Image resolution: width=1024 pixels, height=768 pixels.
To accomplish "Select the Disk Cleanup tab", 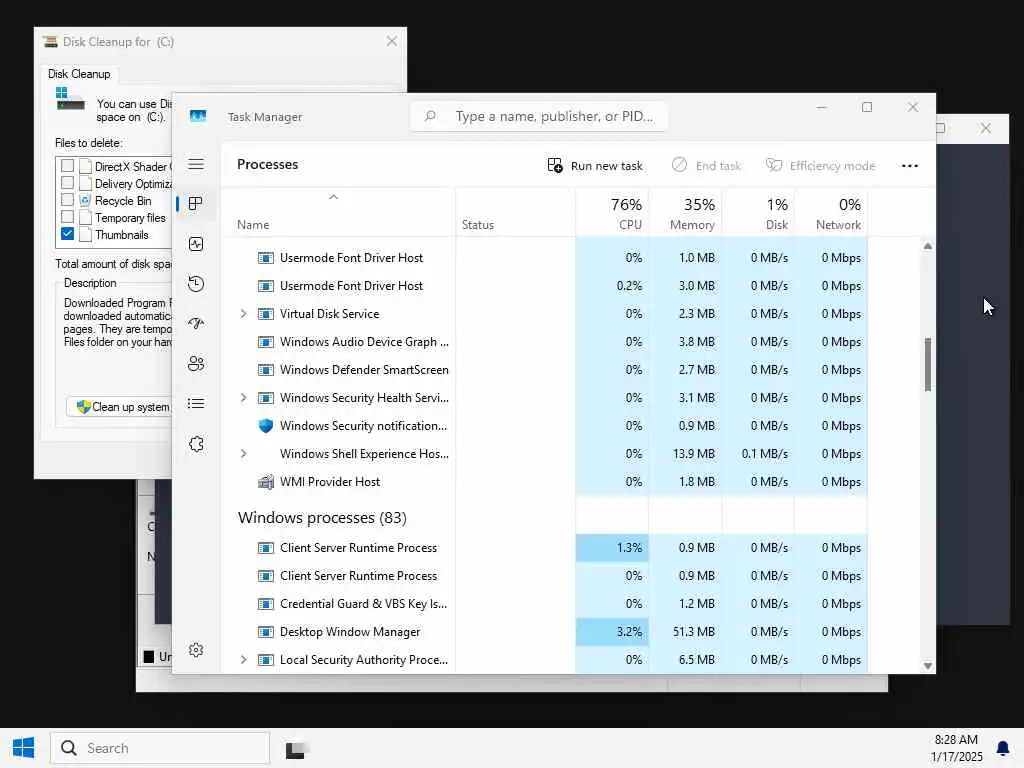I will pos(79,74).
